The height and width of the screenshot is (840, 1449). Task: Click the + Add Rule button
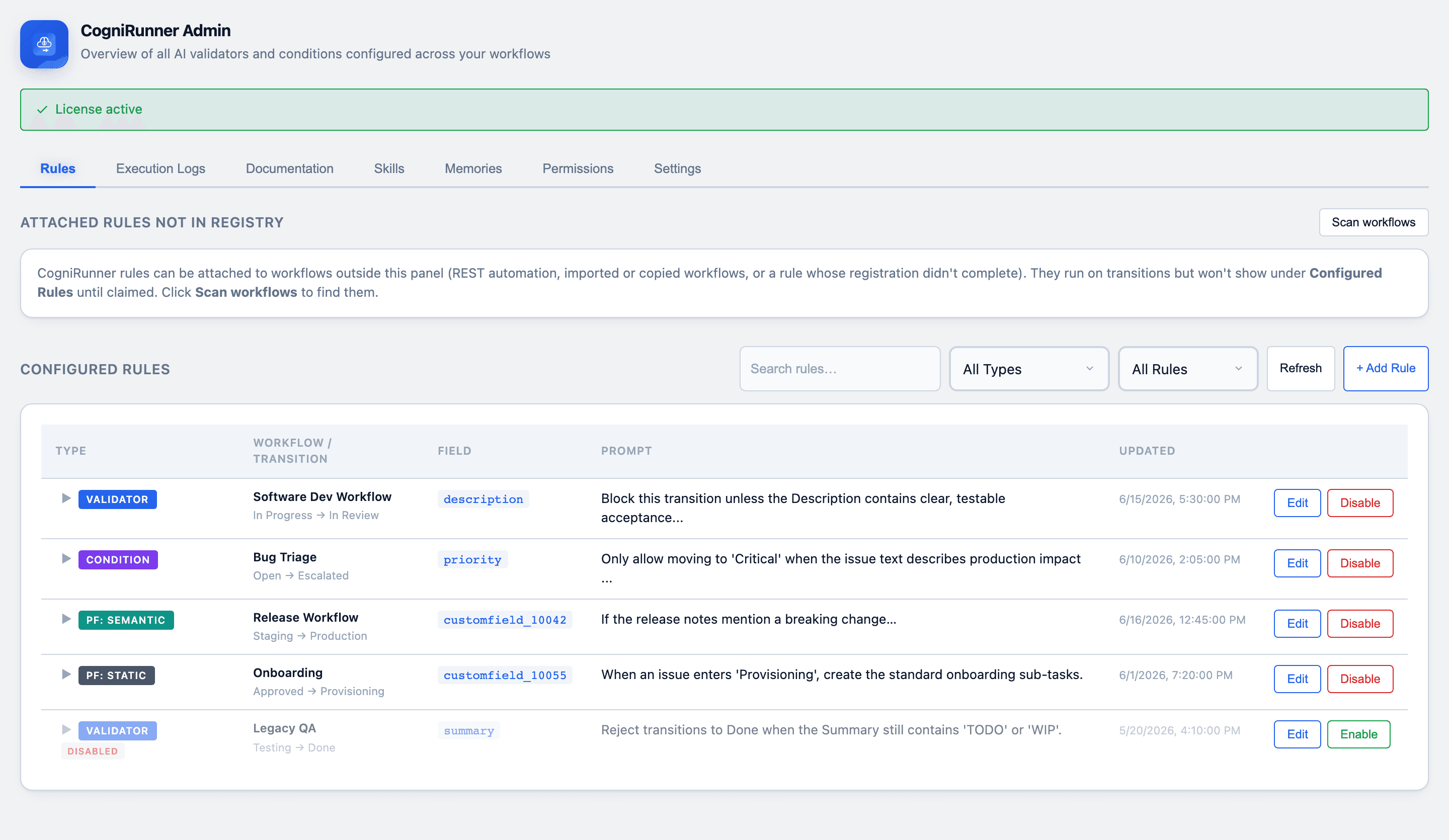[x=1385, y=369]
